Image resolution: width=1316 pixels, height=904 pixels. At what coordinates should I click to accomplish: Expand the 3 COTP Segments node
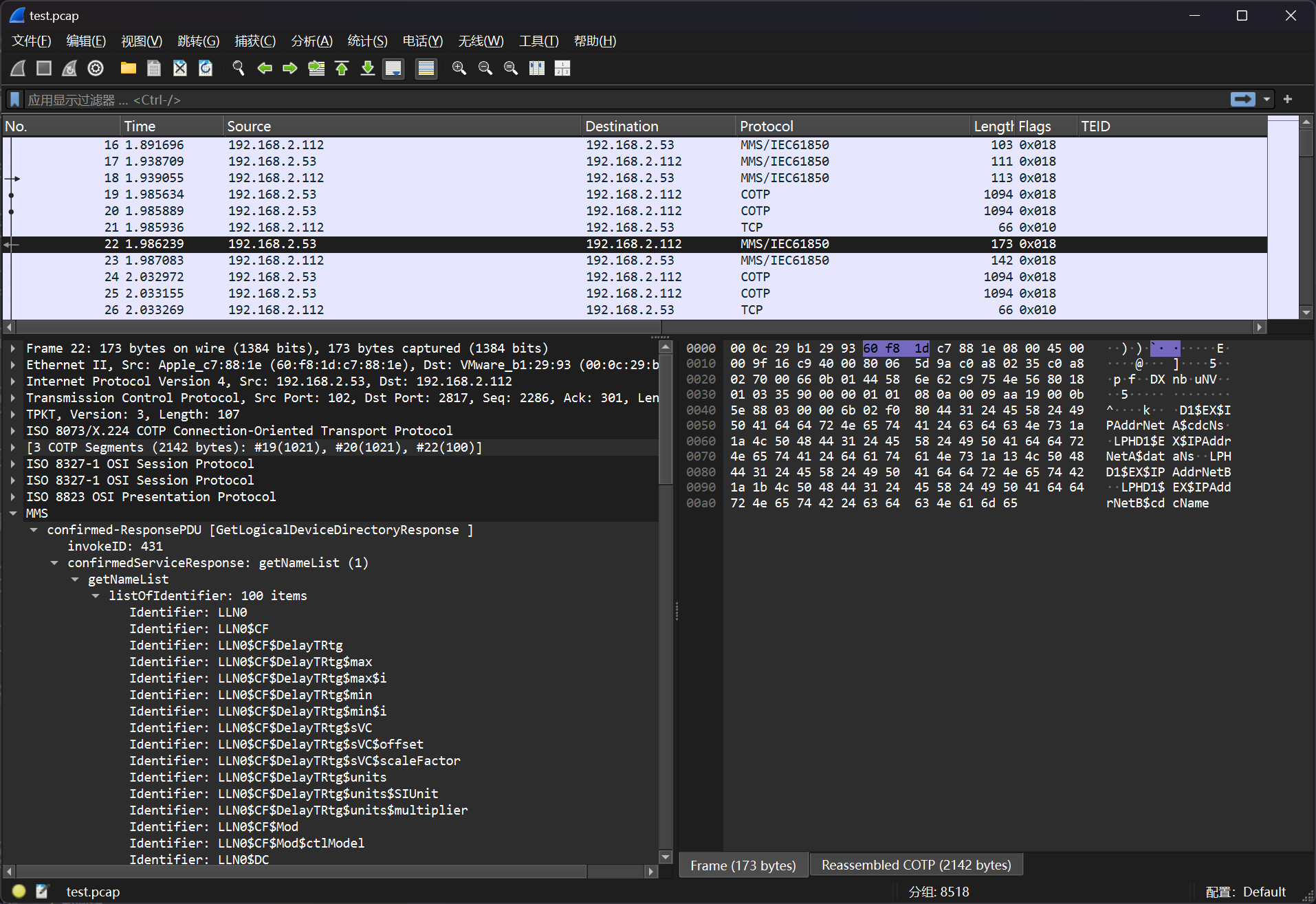[13, 448]
